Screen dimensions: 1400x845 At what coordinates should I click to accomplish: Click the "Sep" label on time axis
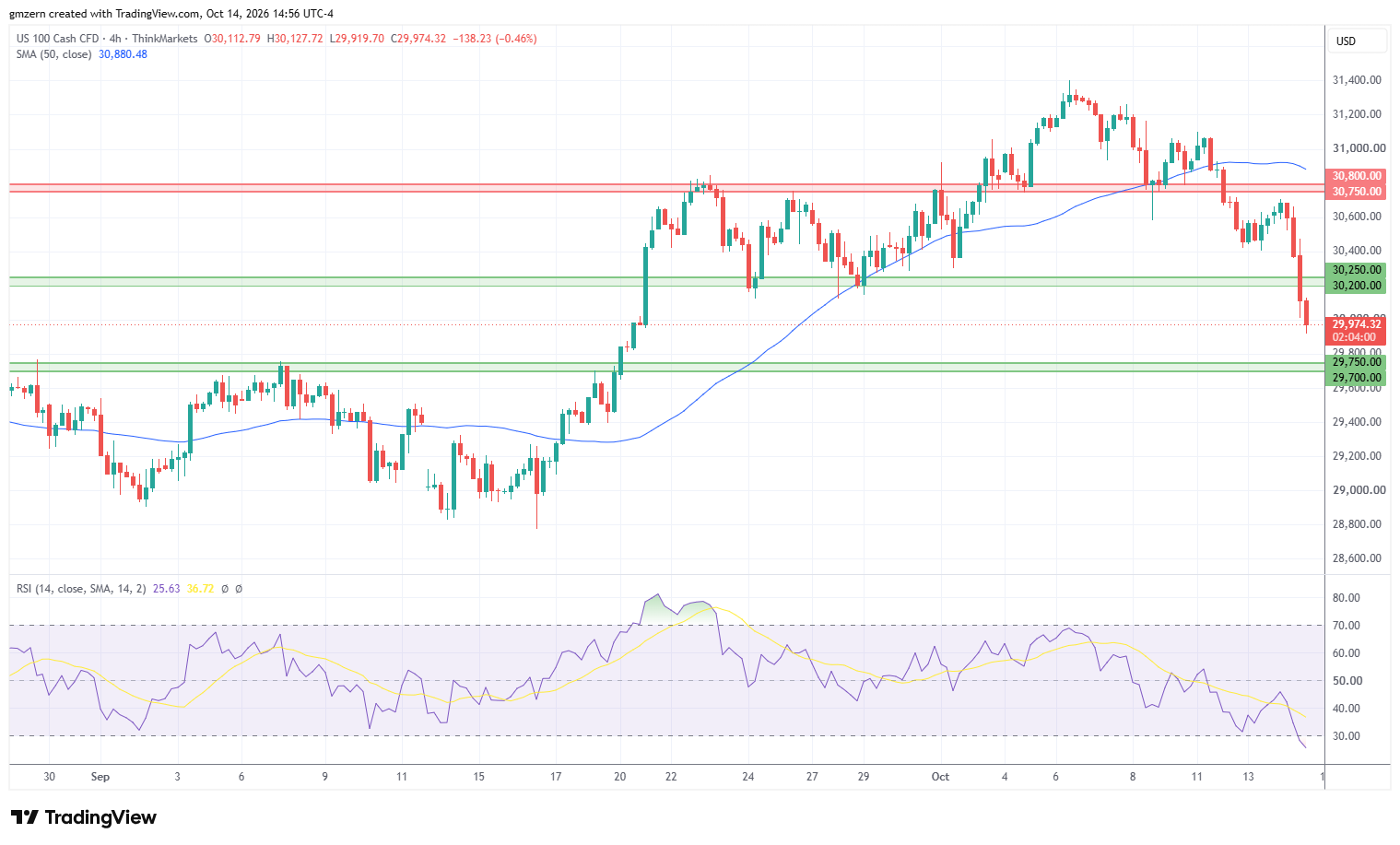(100, 777)
